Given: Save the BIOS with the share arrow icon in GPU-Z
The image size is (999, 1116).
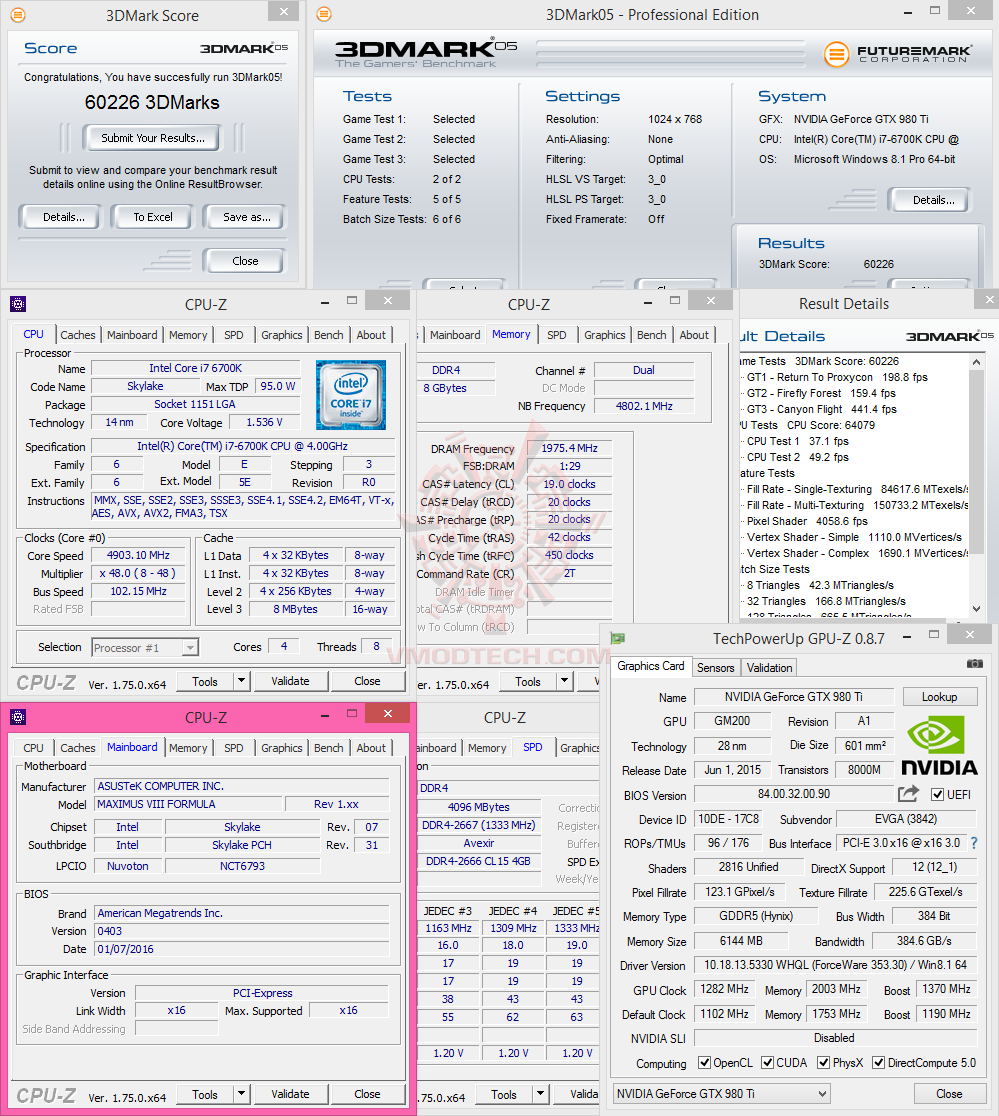Looking at the screenshot, I should pos(908,794).
